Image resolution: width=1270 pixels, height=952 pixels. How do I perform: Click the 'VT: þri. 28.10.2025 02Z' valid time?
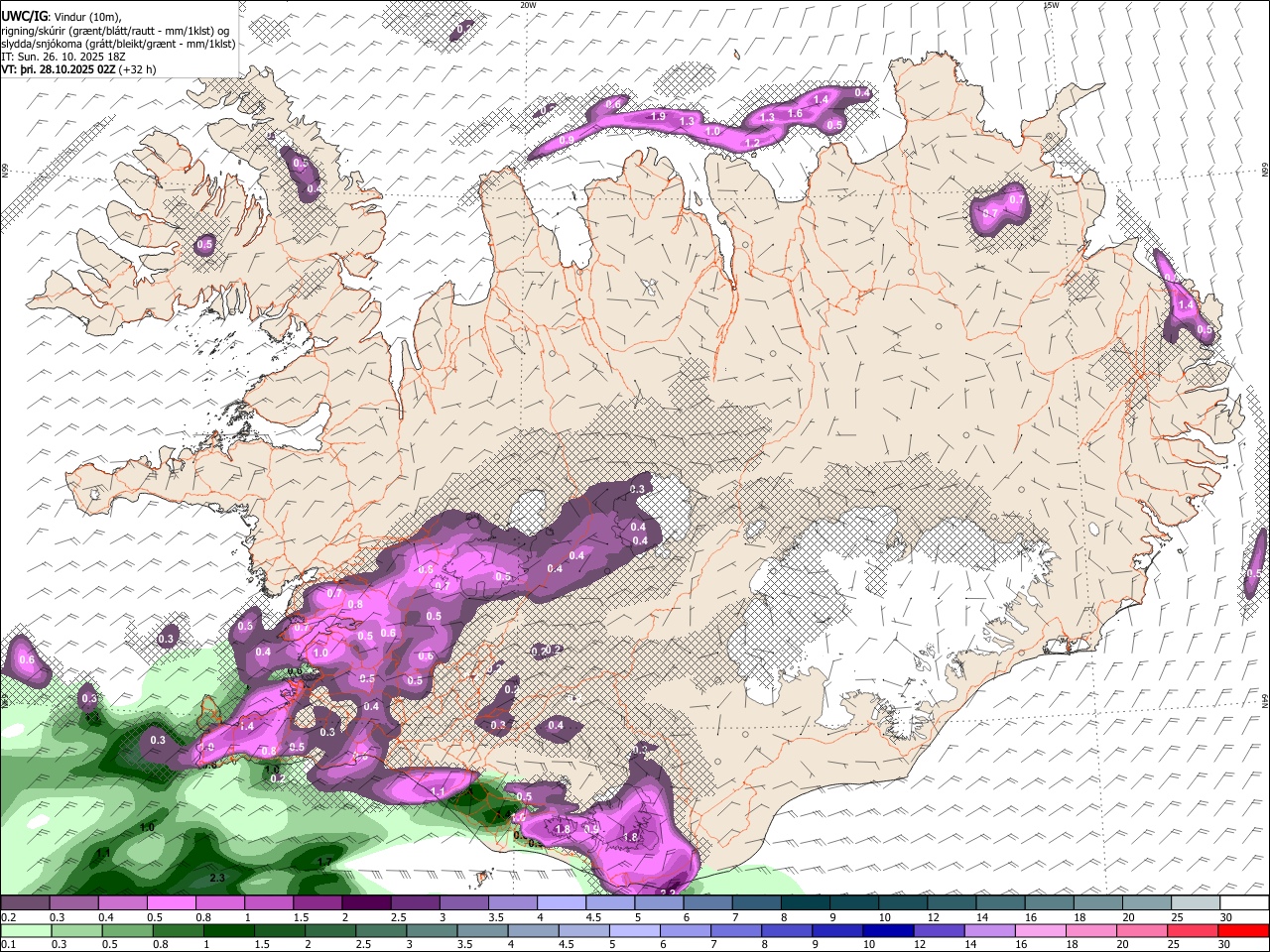coord(59,70)
